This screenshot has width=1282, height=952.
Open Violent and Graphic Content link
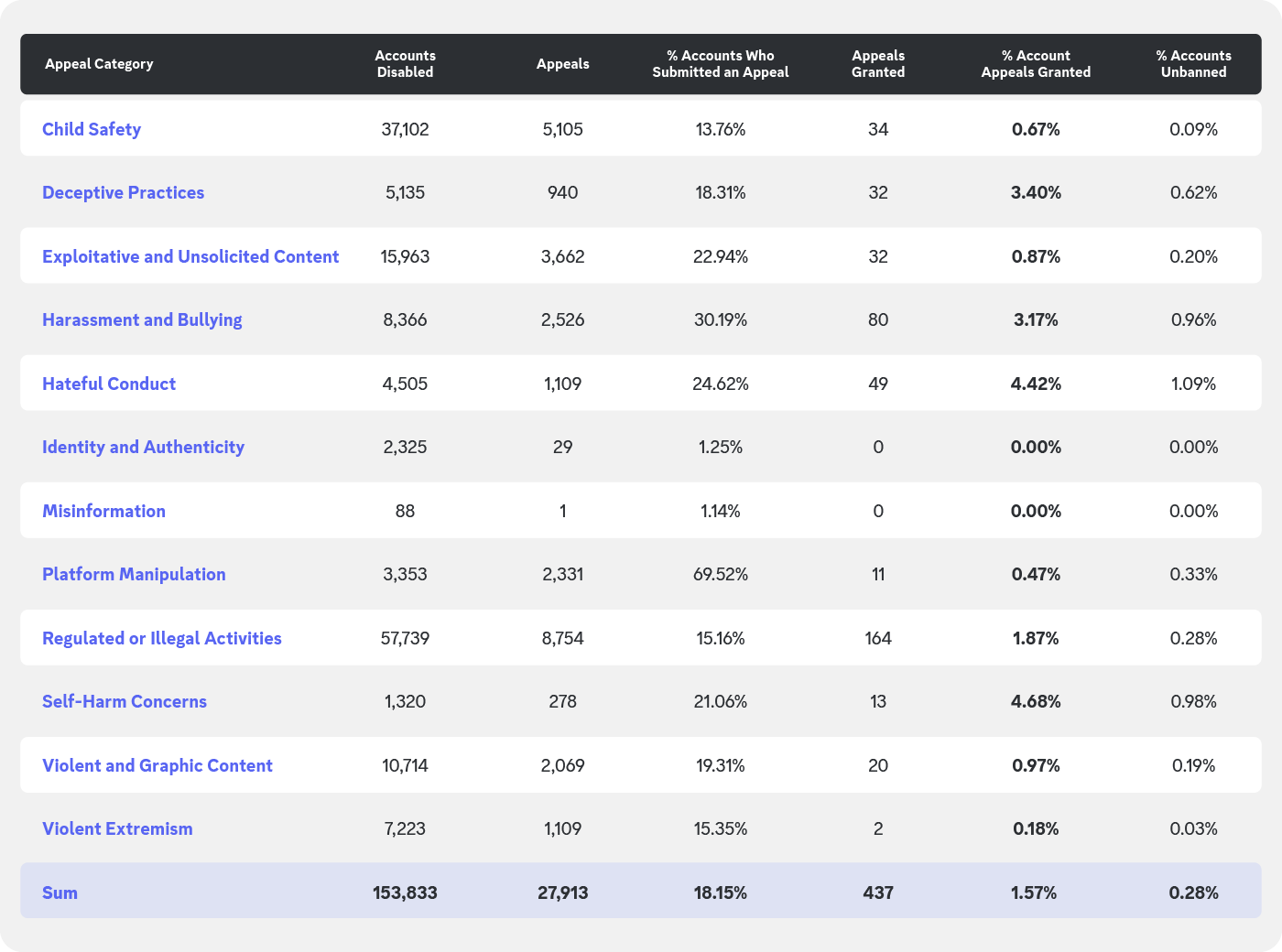pos(158,765)
